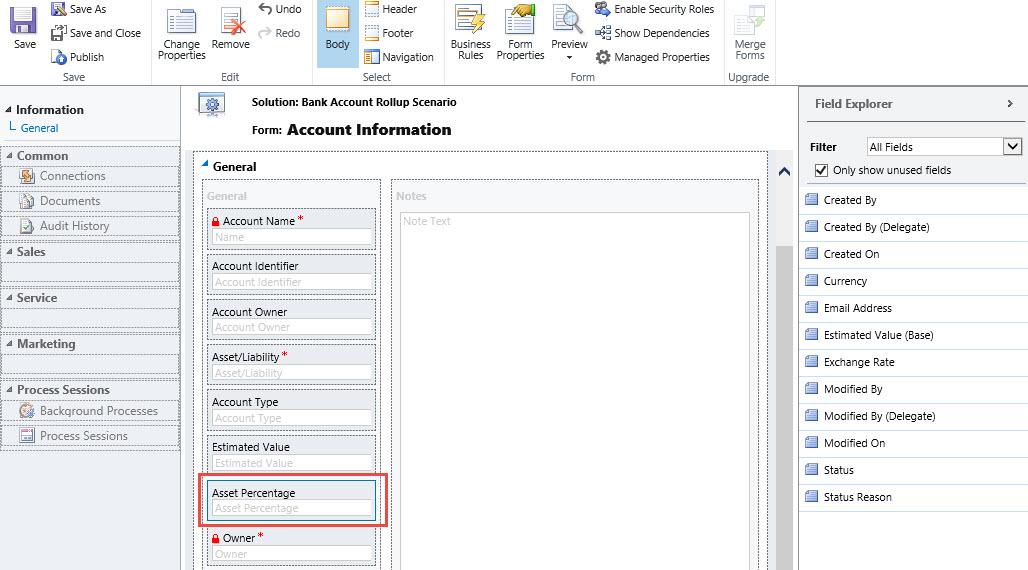
Task: Open Change Properties for selected field
Action: (x=181, y=32)
